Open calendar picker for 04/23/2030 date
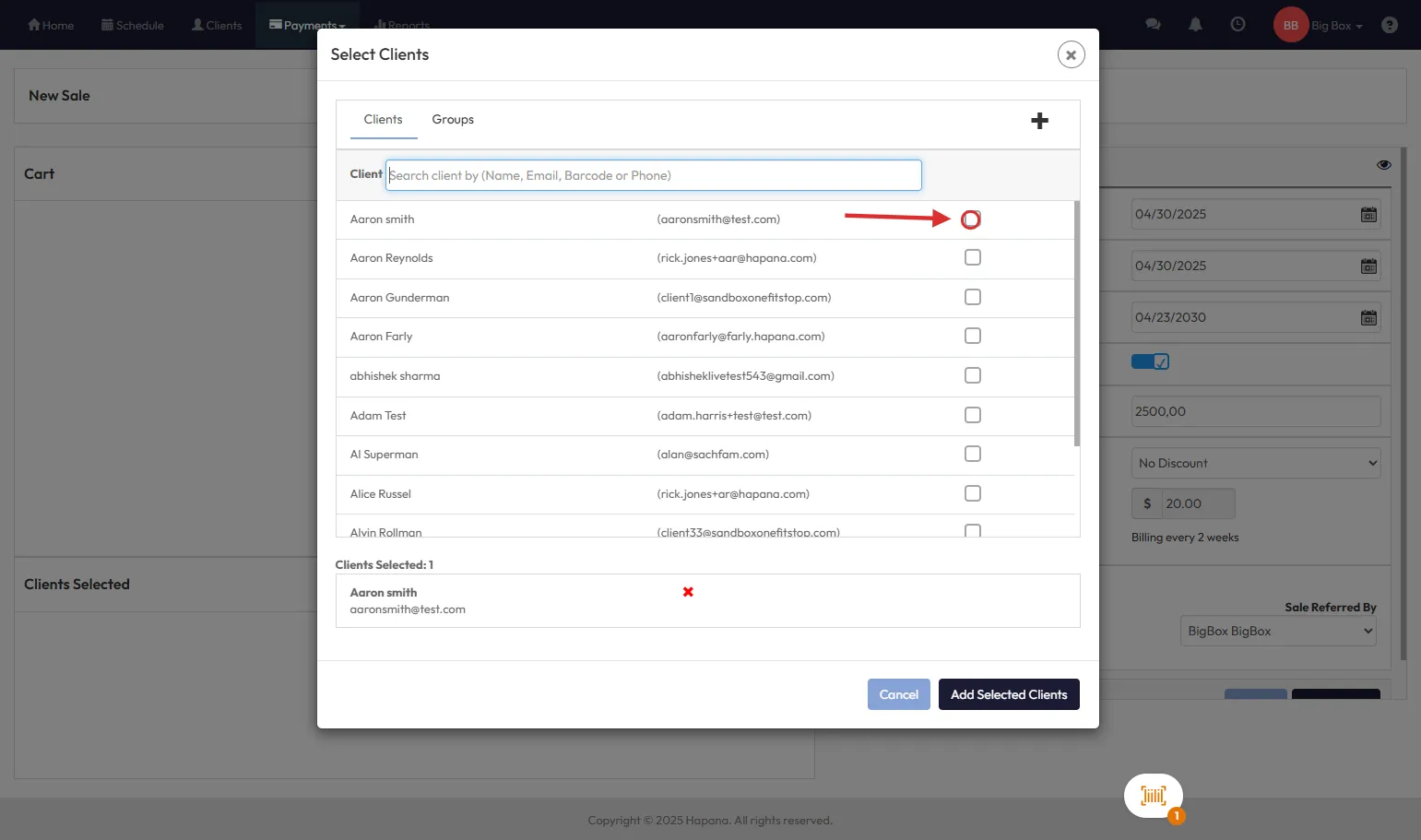Image resolution: width=1421 pixels, height=840 pixels. [x=1368, y=318]
